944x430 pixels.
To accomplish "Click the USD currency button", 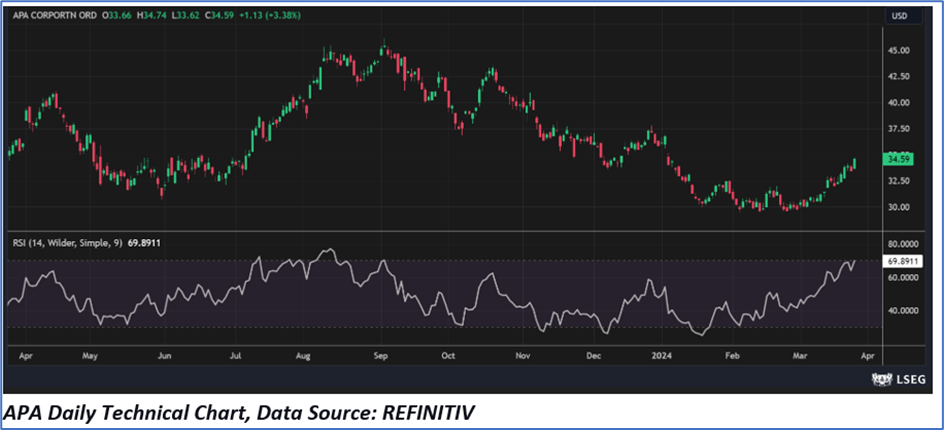I will click(902, 15).
